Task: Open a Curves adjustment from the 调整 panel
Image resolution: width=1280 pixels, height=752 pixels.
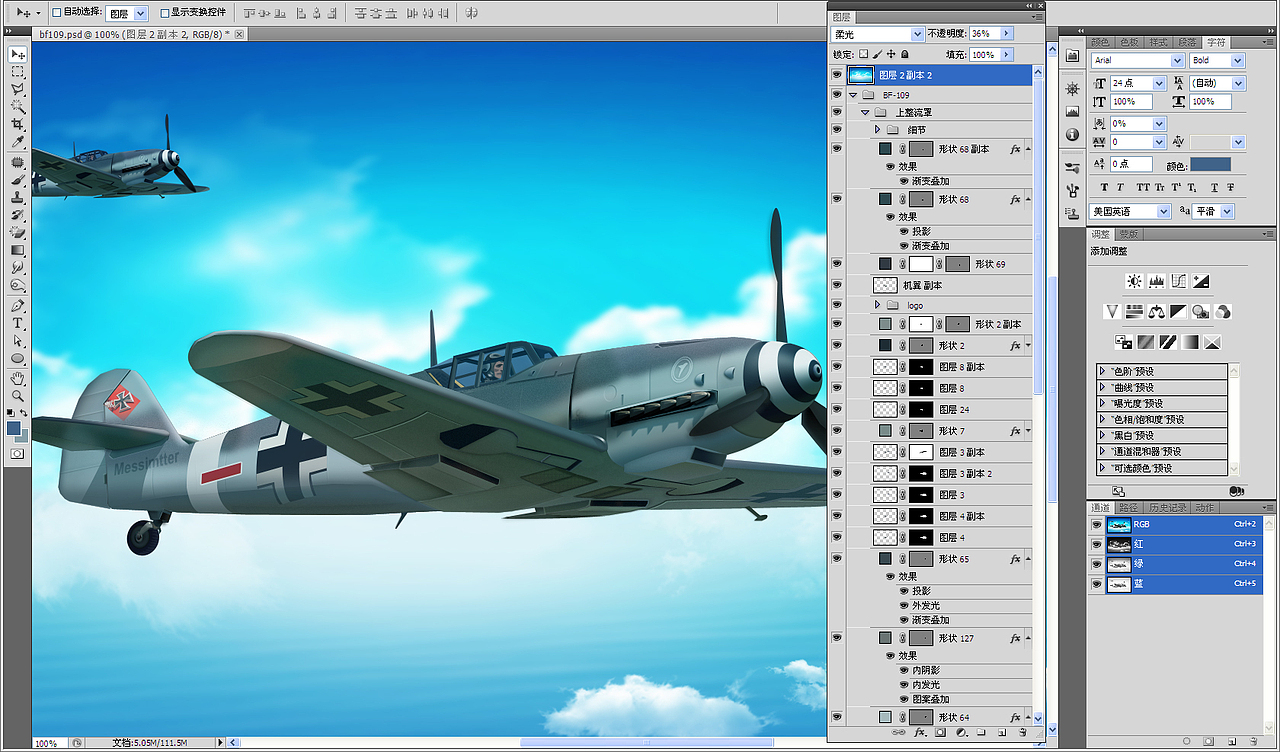Action: pos(1179,281)
